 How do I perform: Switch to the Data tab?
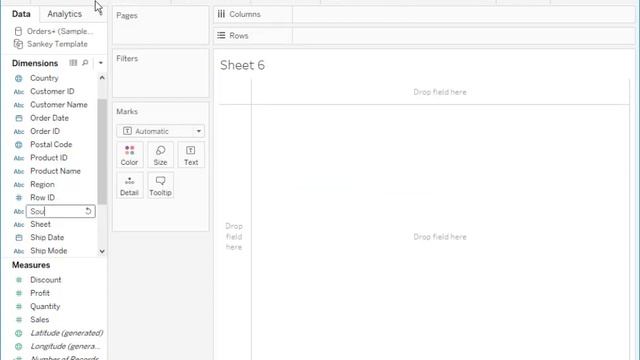point(21,14)
